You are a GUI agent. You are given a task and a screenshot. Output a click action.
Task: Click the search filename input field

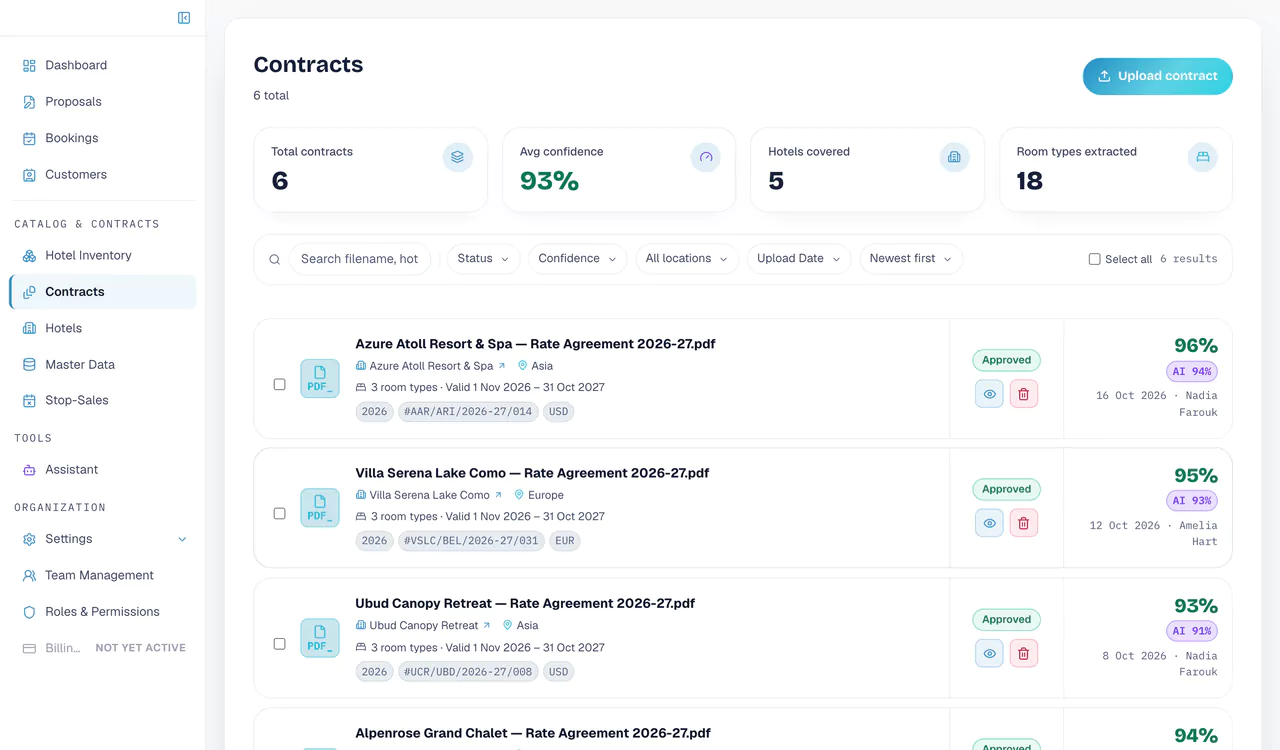[x=360, y=259]
